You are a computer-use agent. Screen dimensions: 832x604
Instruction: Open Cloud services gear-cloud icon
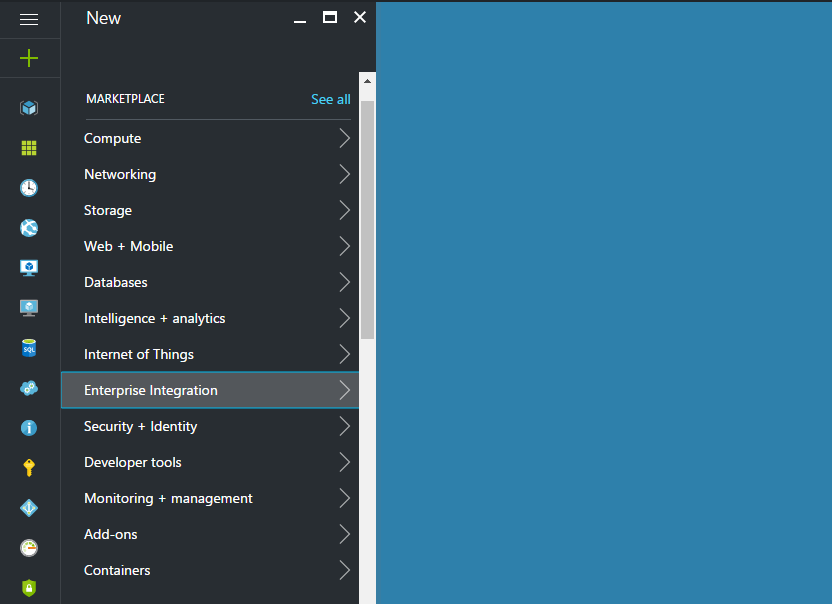[x=29, y=388]
